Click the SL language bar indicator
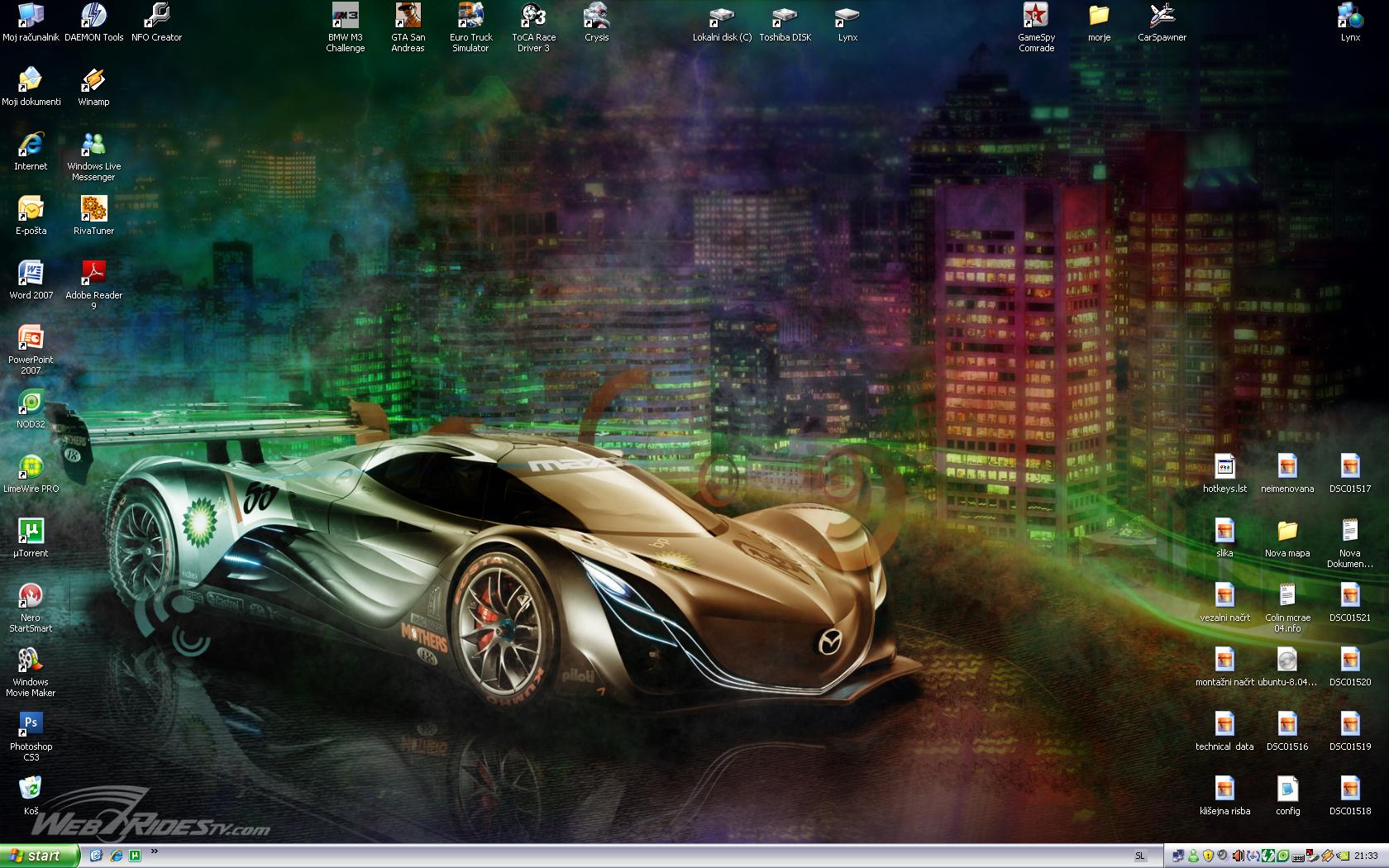This screenshot has width=1389, height=868. 1140,856
